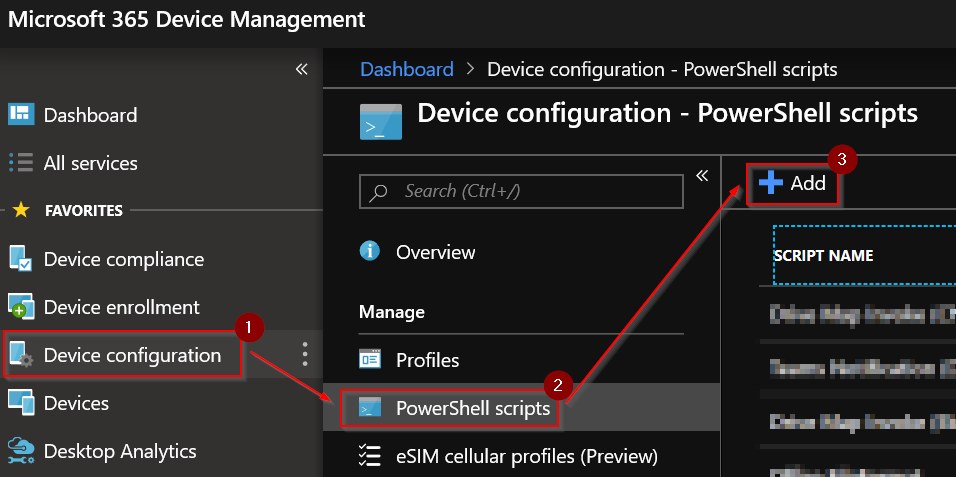The width and height of the screenshot is (956, 477).
Task: Open the Device configuration more options dots
Action: [x=305, y=354]
